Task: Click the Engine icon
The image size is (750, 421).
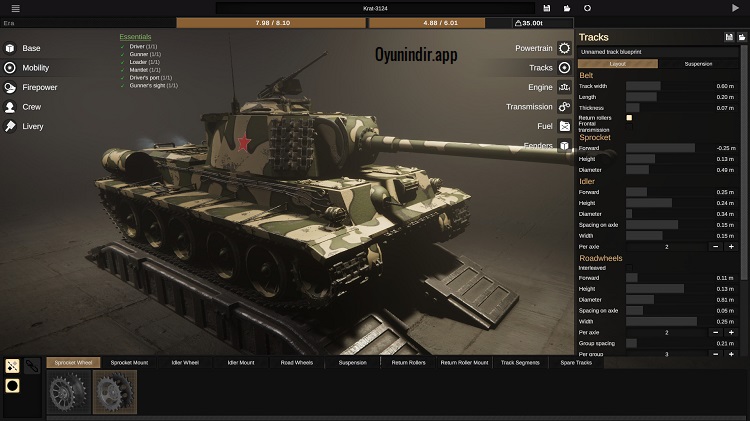Action: 564,88
